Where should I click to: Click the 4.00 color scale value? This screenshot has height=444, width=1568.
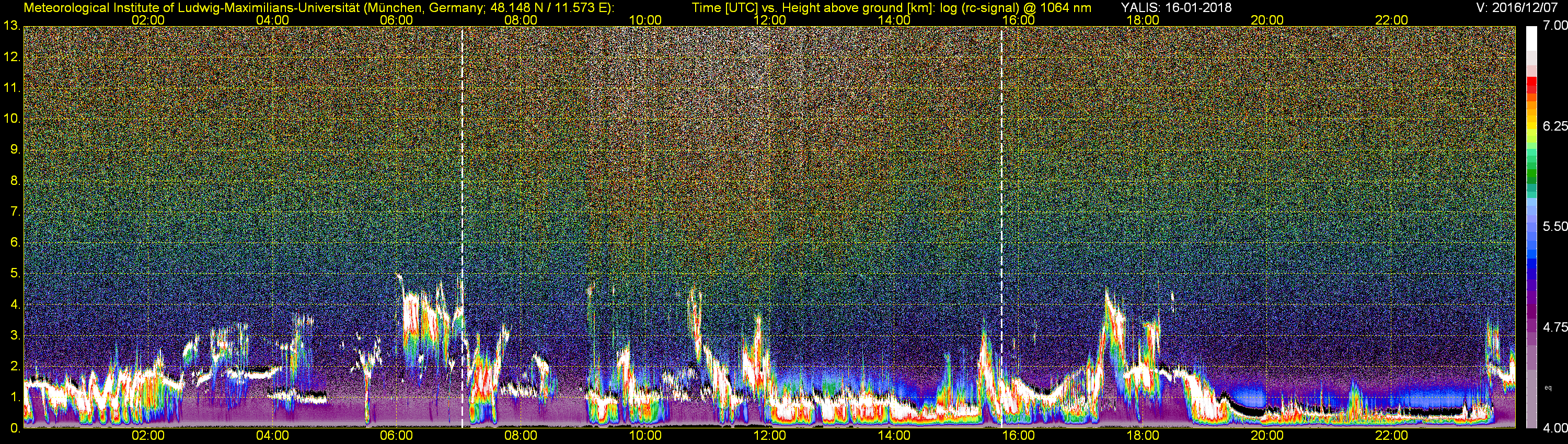1554,428
